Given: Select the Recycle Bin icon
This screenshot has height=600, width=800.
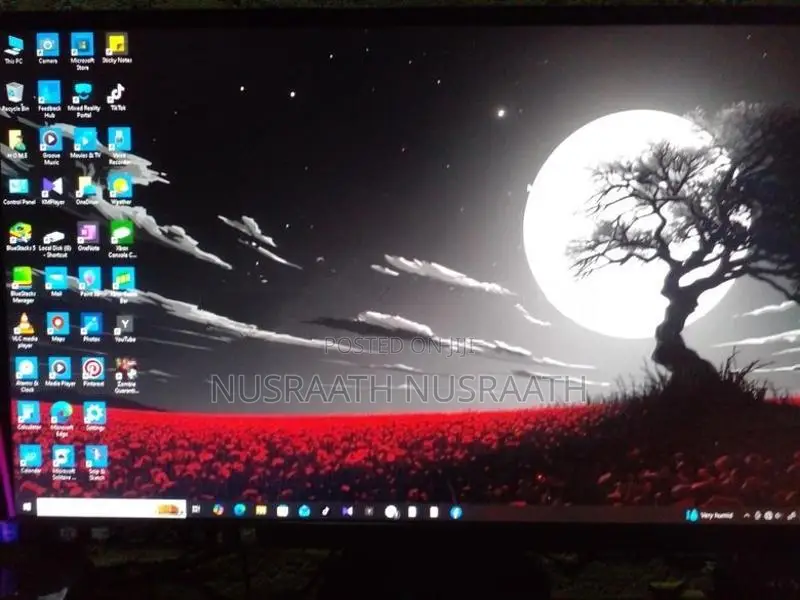Looking at the screenshot, I should [x=15, y=97].
